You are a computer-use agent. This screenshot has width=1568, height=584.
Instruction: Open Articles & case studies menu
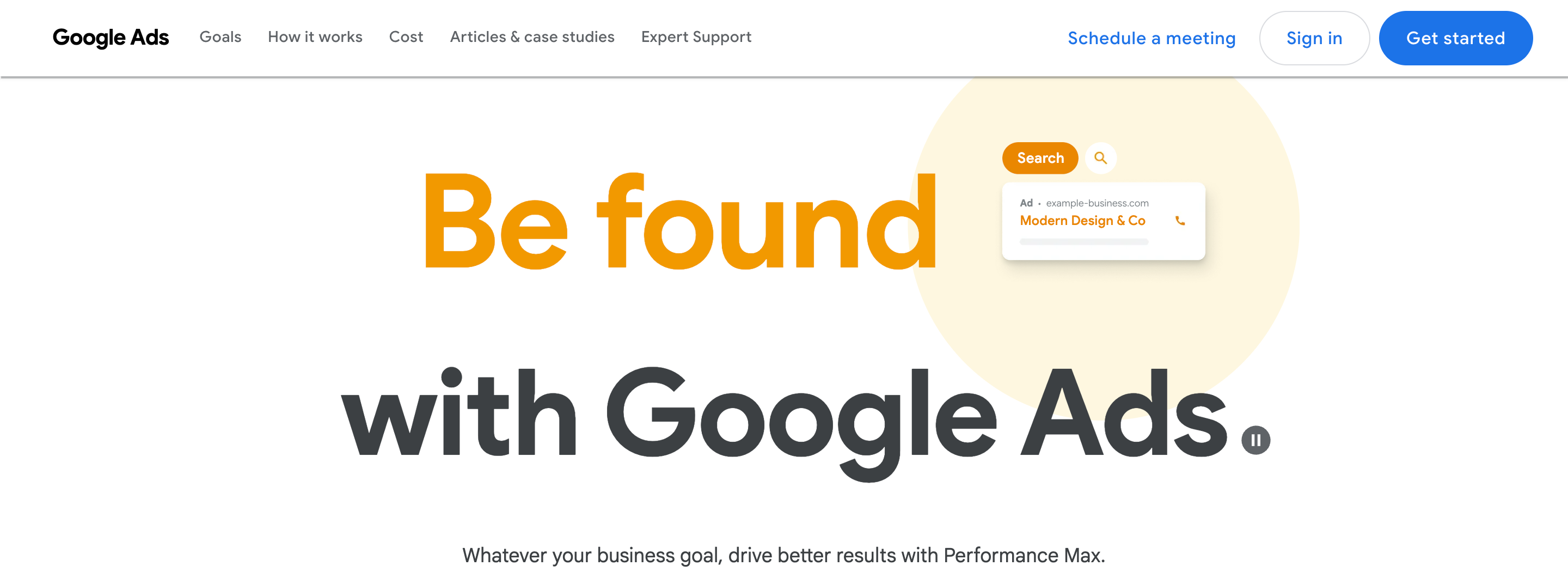click(532, 37)
